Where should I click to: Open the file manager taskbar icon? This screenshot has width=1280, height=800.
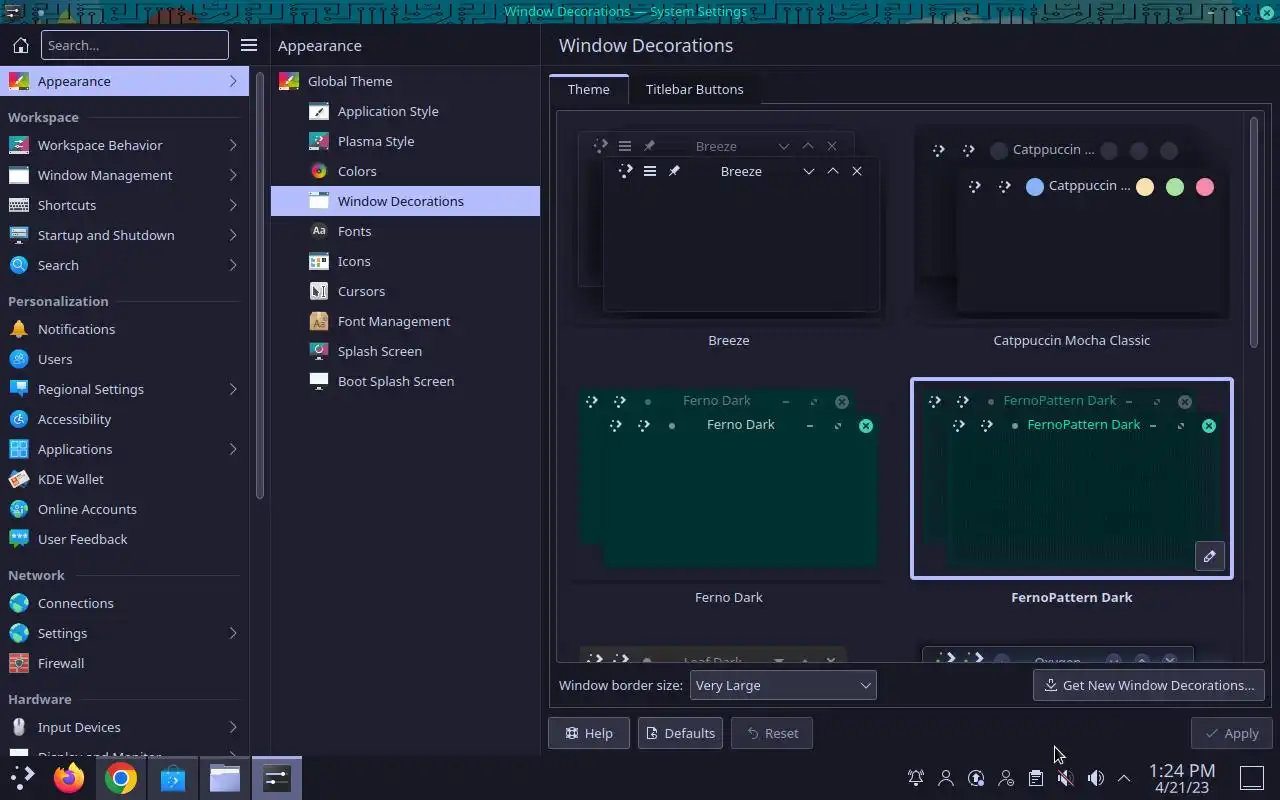(x=225, y=778)
